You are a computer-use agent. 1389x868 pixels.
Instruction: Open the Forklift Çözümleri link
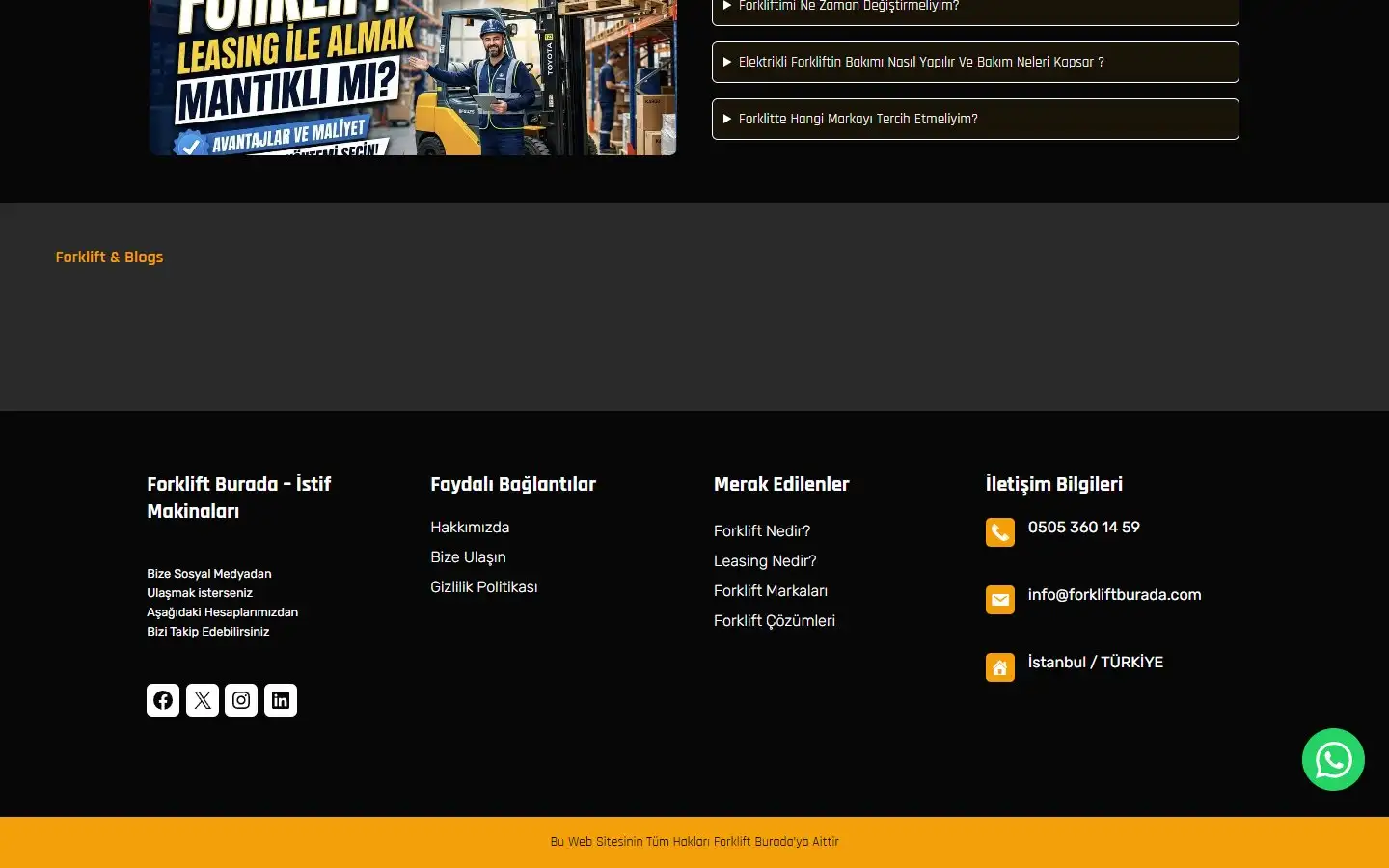coord(775,621)
